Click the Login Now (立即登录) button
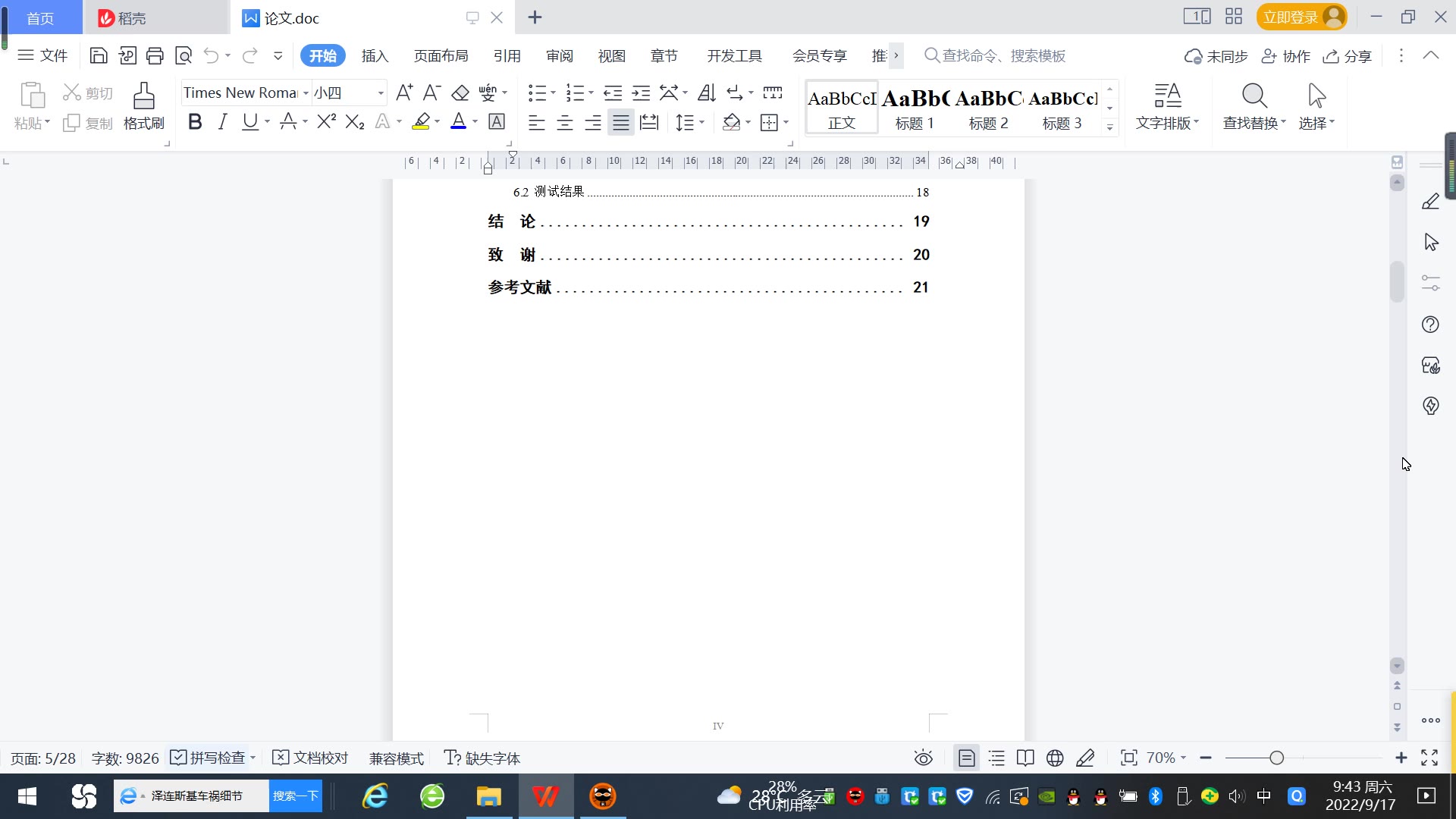The height and width of the screenshot is (819, 1456). click(1301, 17)
